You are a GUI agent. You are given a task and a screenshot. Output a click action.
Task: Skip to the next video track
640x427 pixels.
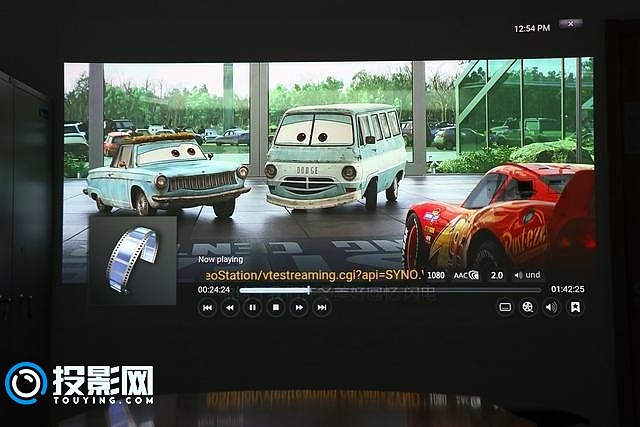[x=322, y=308]
